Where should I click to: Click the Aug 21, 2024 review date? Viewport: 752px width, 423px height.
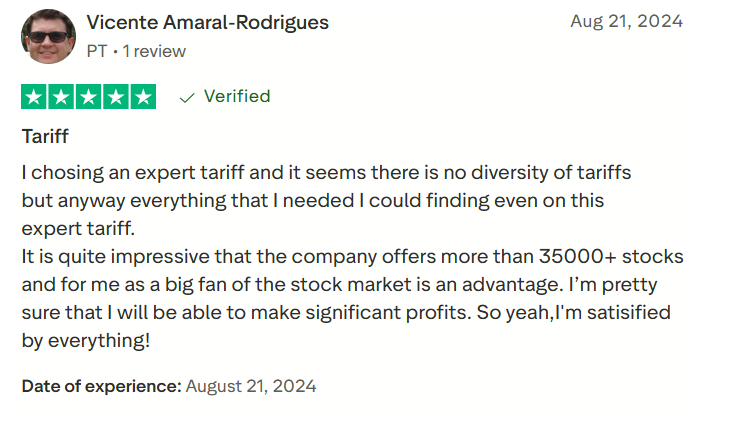click(x=626, y=21)
